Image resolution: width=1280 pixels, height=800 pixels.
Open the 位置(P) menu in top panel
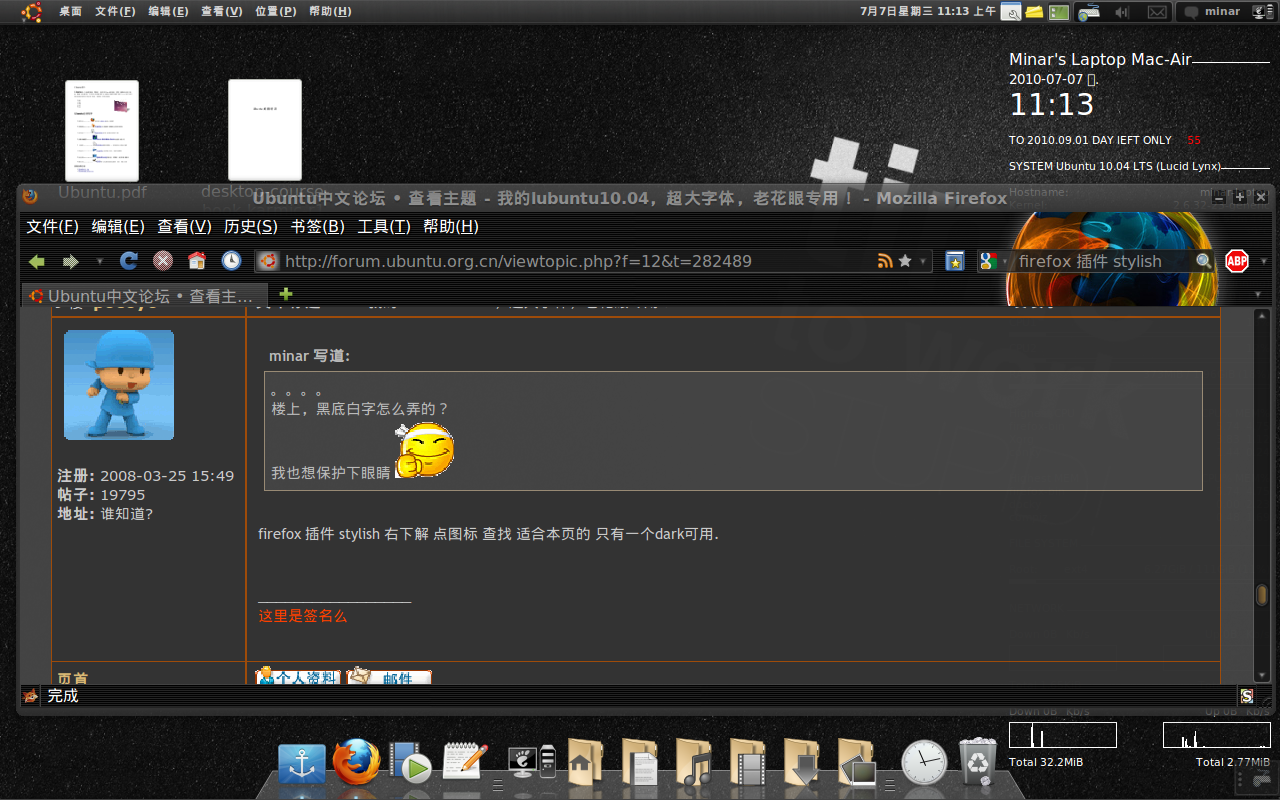tap(275, 12)
